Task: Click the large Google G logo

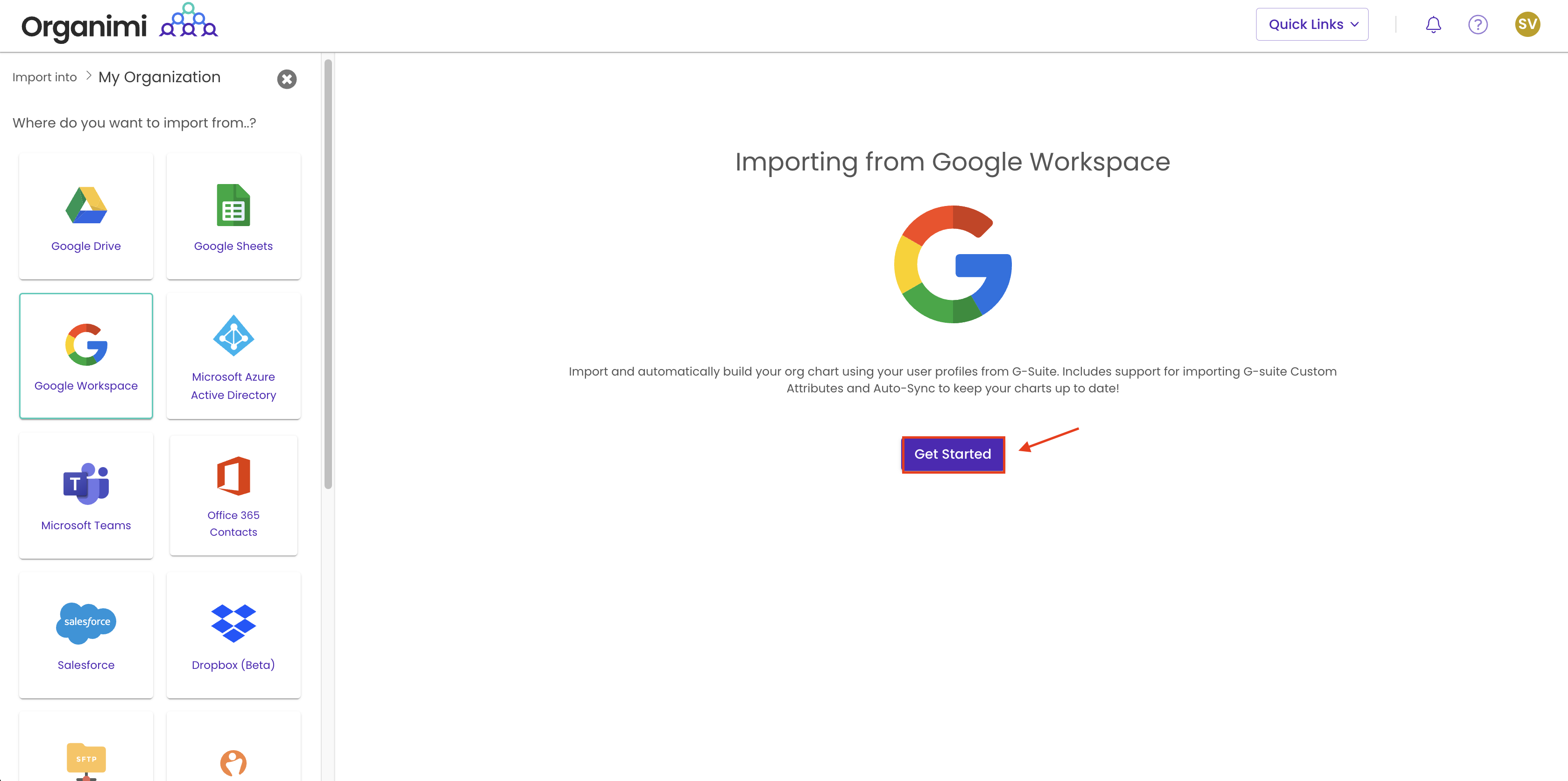Action: (x=953, y=264)
